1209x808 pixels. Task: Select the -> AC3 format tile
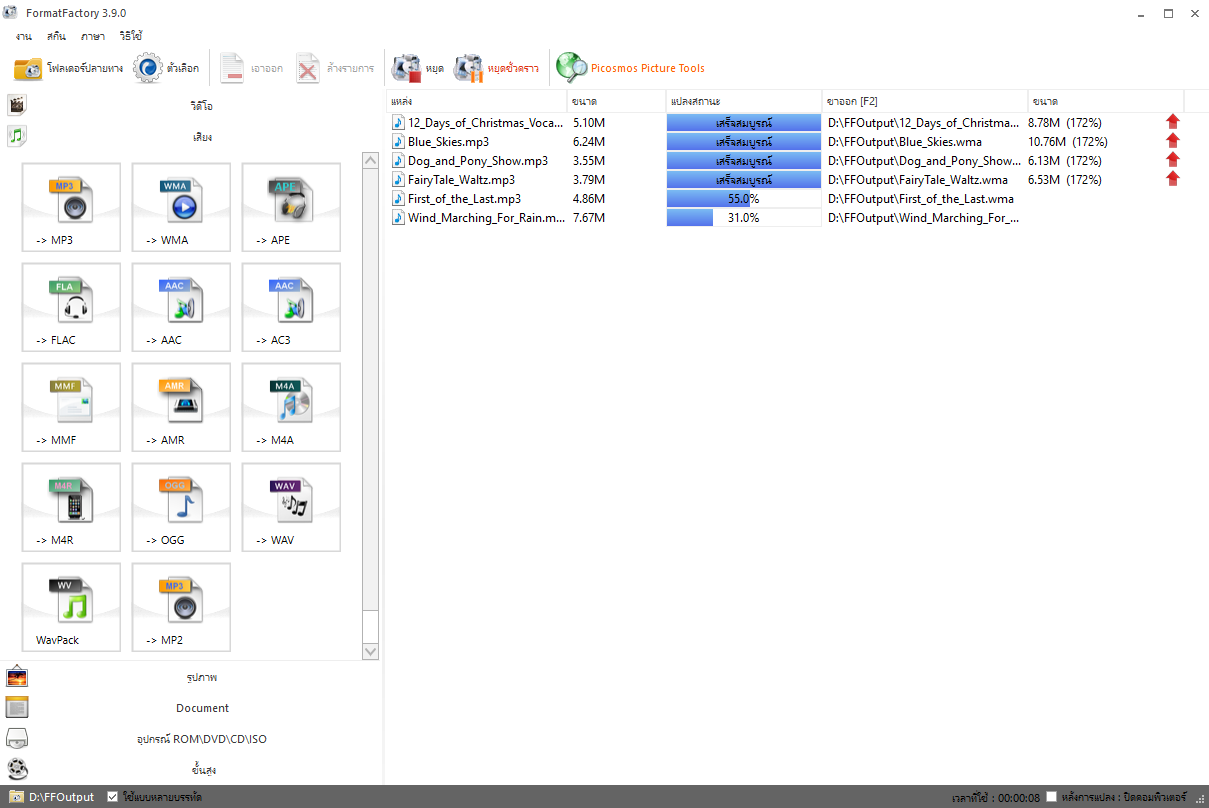[x=291, y=307]
